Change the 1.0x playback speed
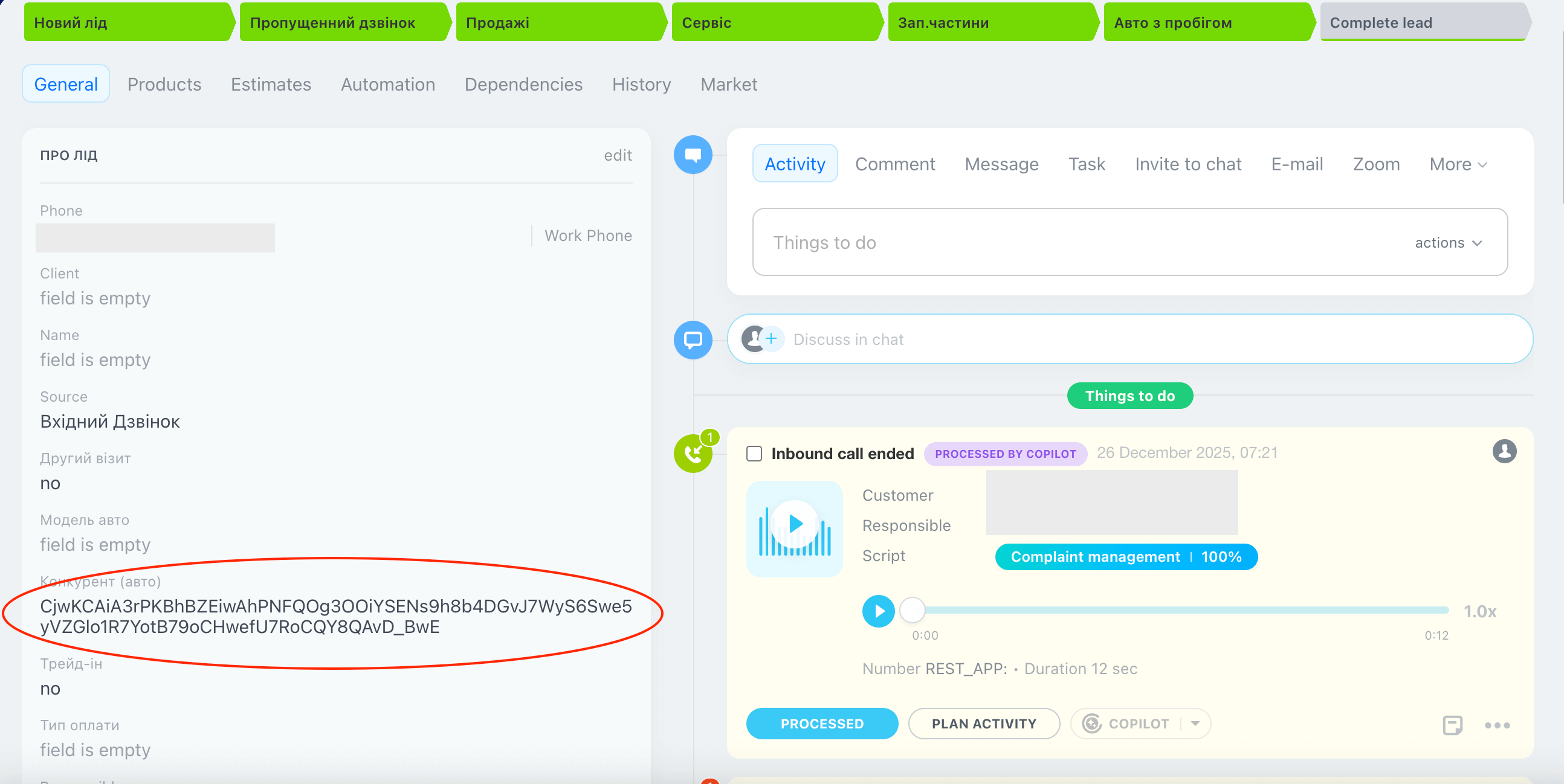Viewport: 1564px width, 784px height. 1479,611
